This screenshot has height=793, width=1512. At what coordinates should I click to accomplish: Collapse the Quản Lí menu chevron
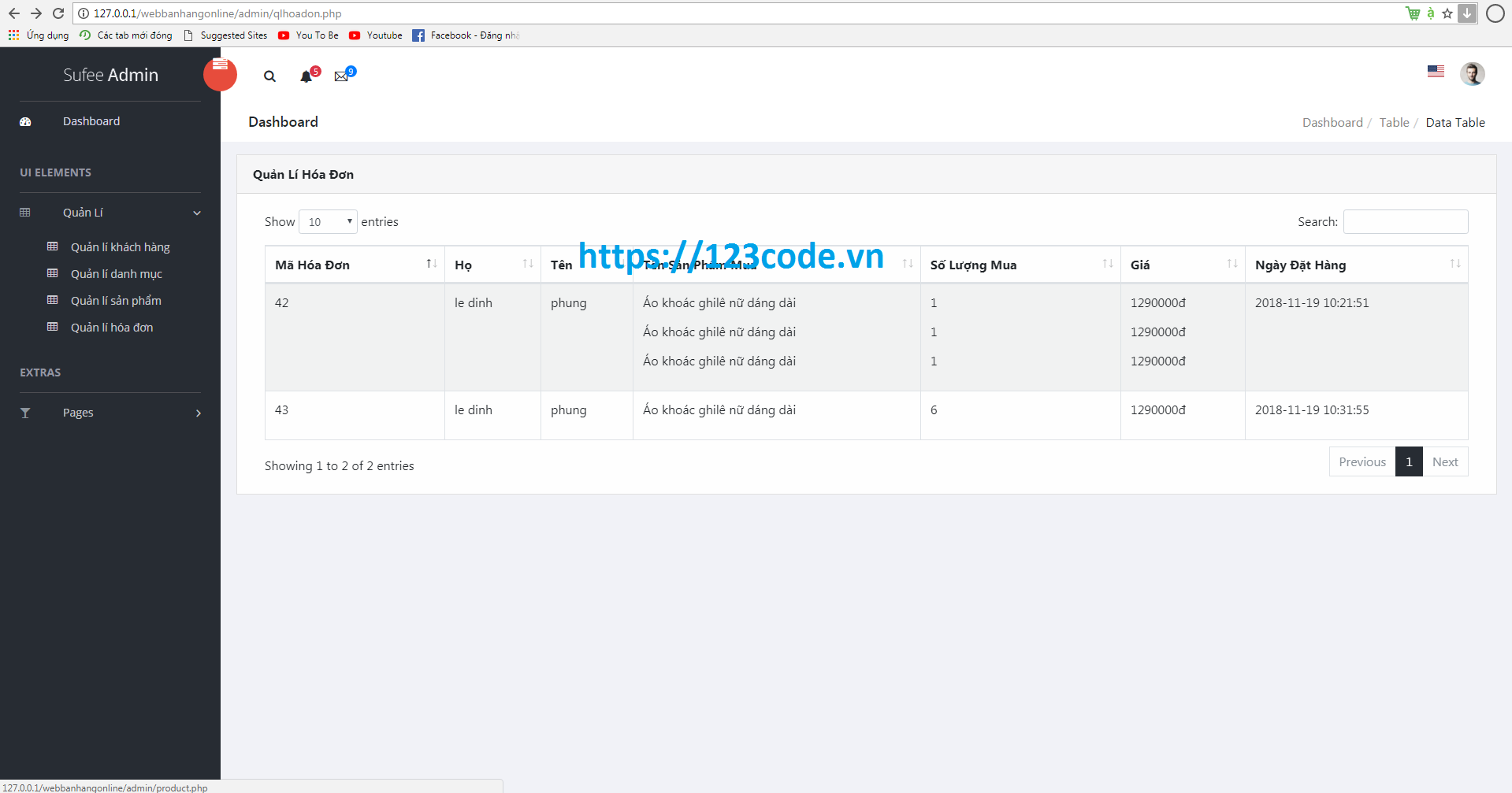point(196,213)
